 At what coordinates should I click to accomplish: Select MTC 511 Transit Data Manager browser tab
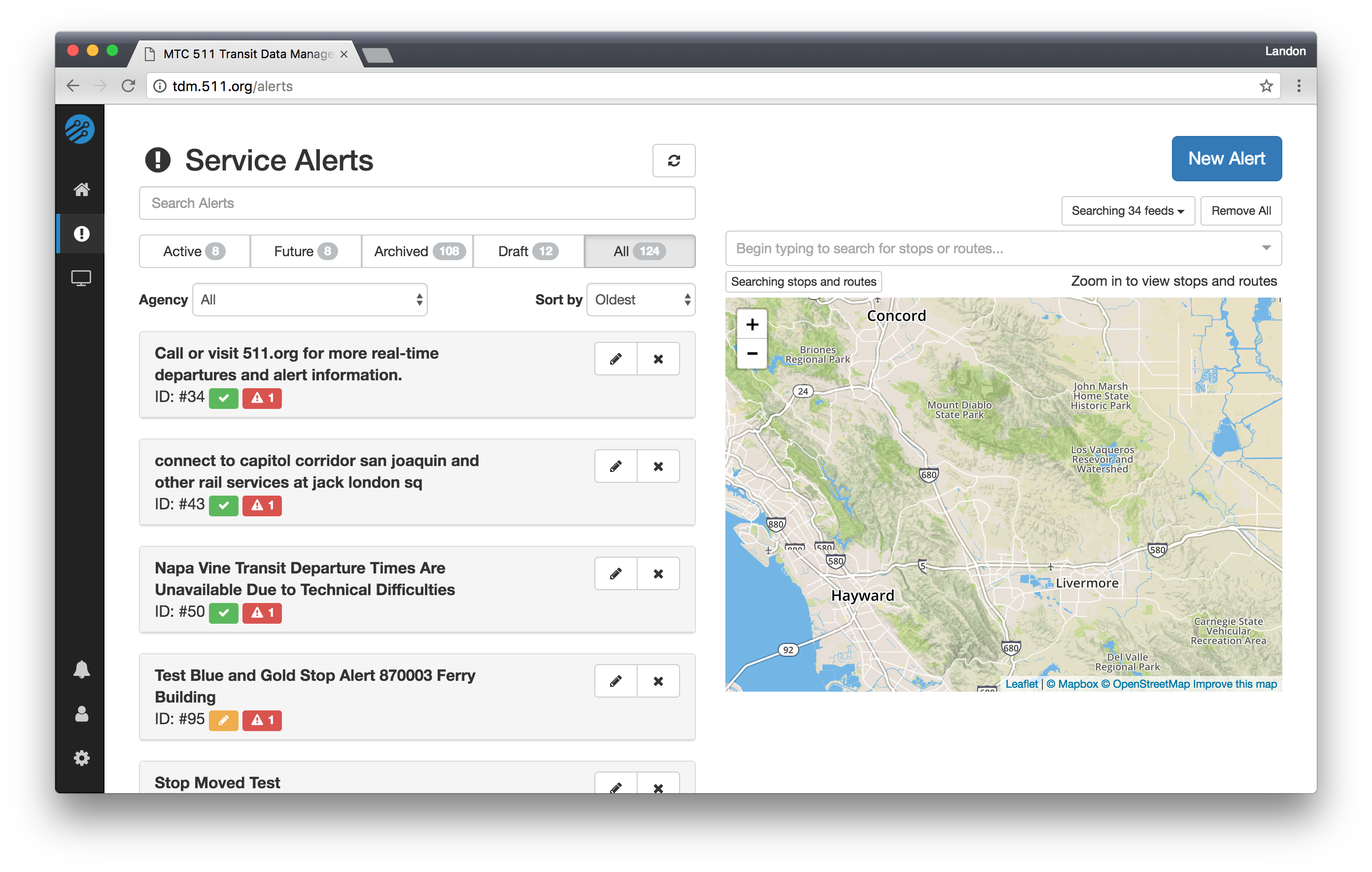click(x=245, y=54)
